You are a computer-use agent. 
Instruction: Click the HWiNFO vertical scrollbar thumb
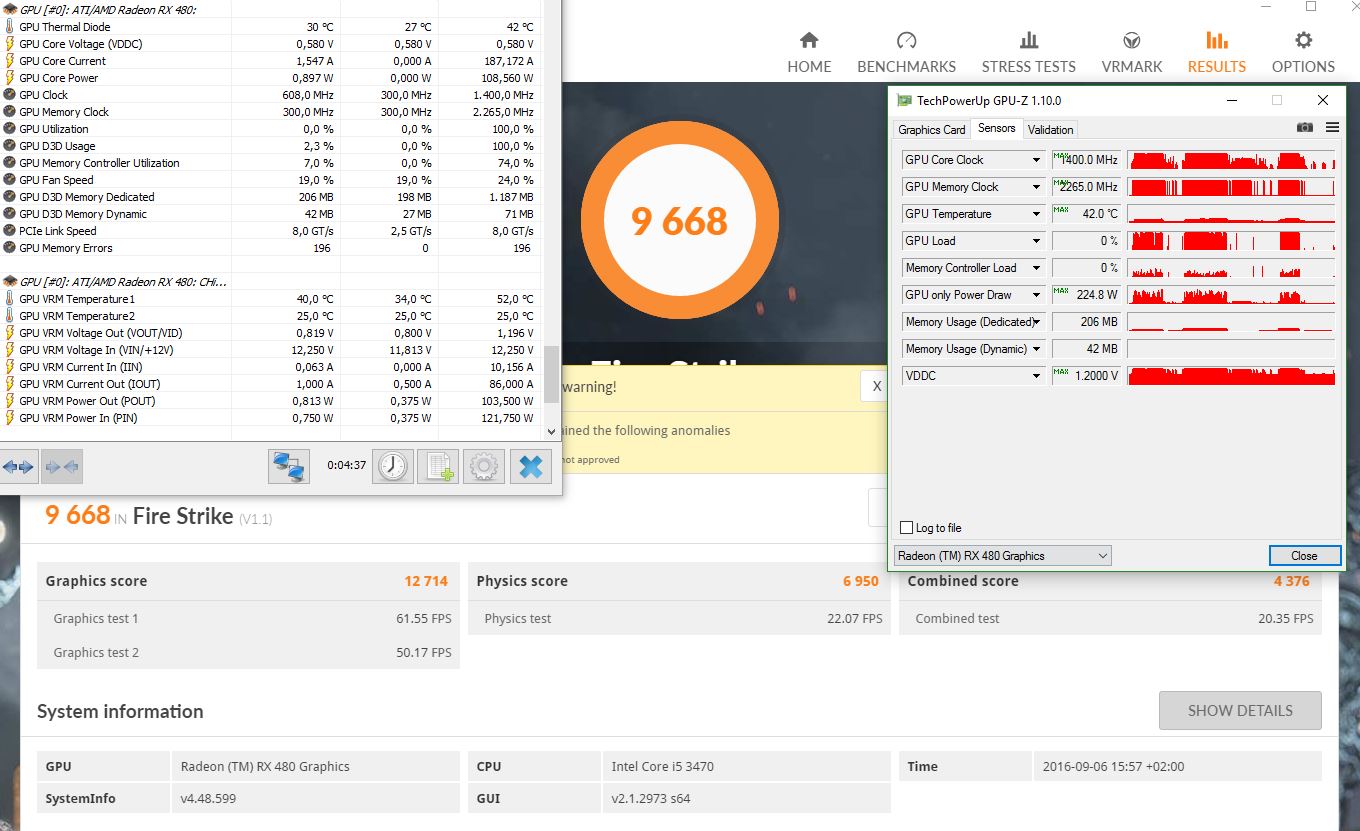[551, 375]
